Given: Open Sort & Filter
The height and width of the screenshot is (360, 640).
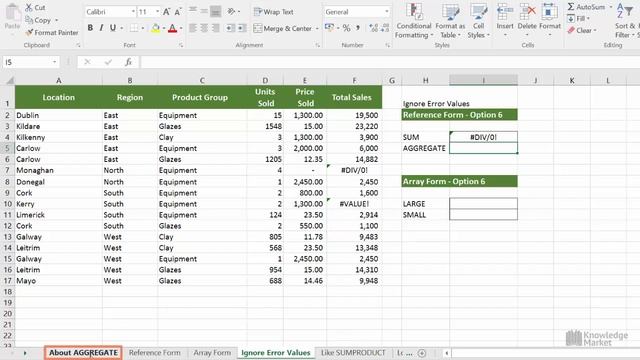Looking at the screenshot, I should point(627,20).
